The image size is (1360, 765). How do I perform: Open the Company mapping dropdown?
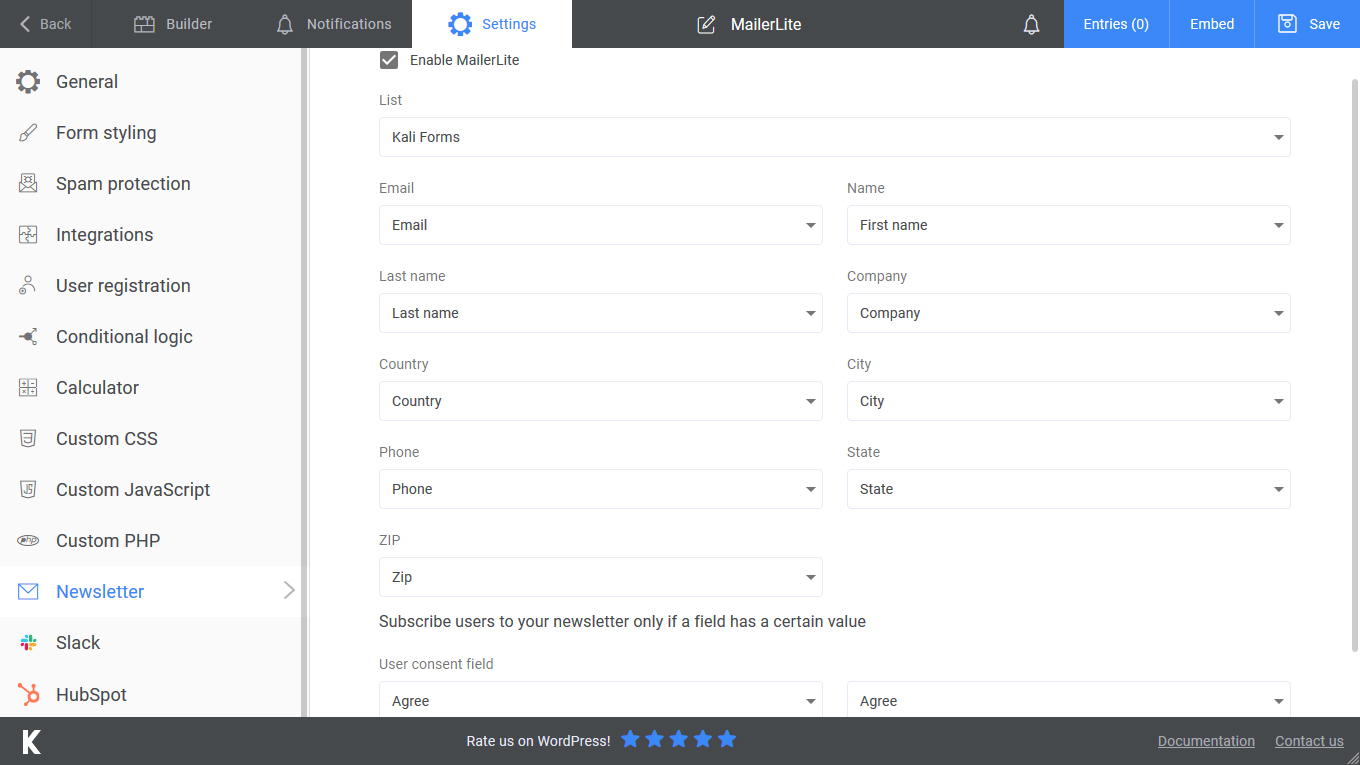[x=1068, y=313]
